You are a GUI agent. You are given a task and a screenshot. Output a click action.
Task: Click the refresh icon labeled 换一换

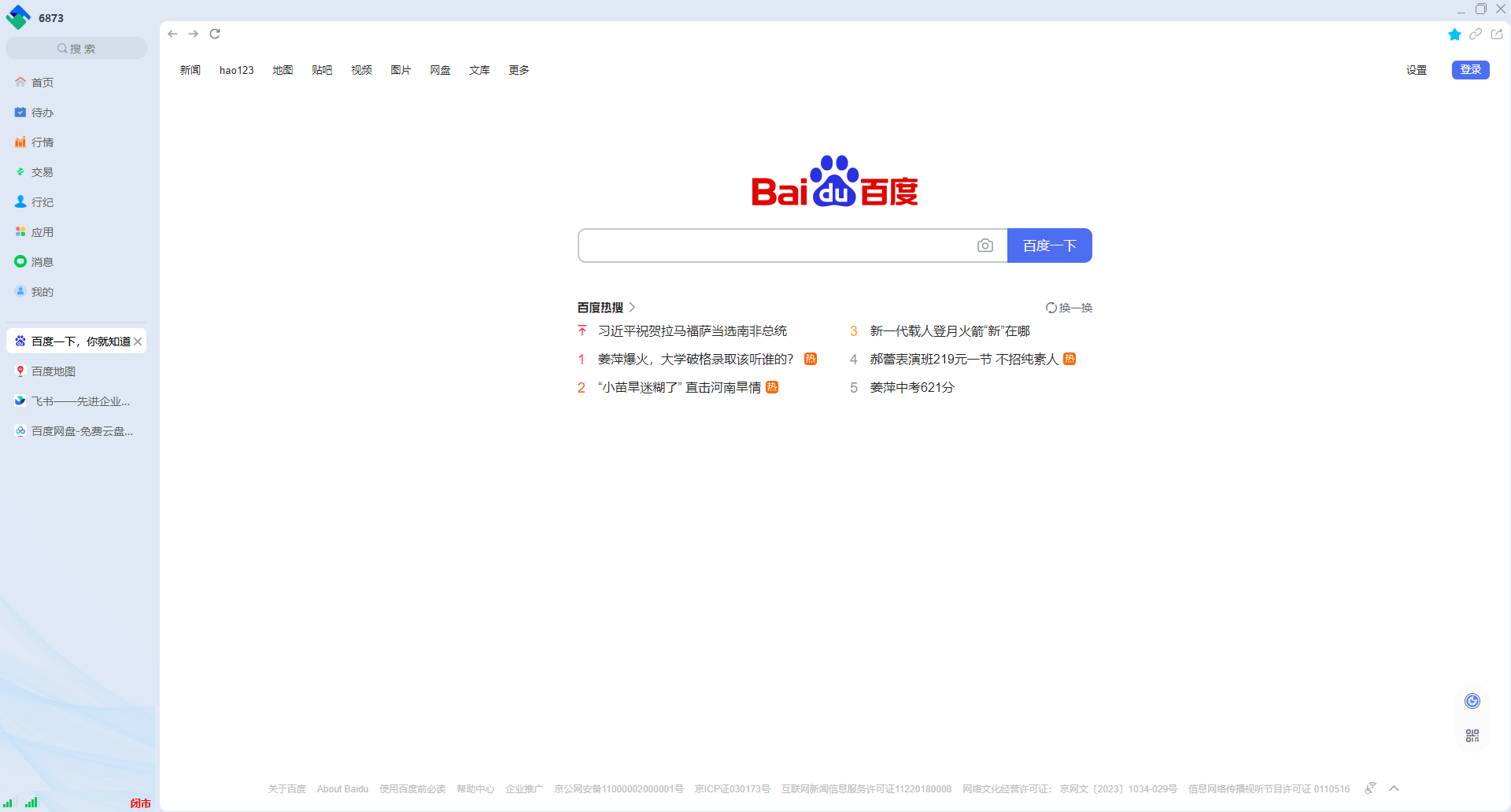coord(1069,308)
